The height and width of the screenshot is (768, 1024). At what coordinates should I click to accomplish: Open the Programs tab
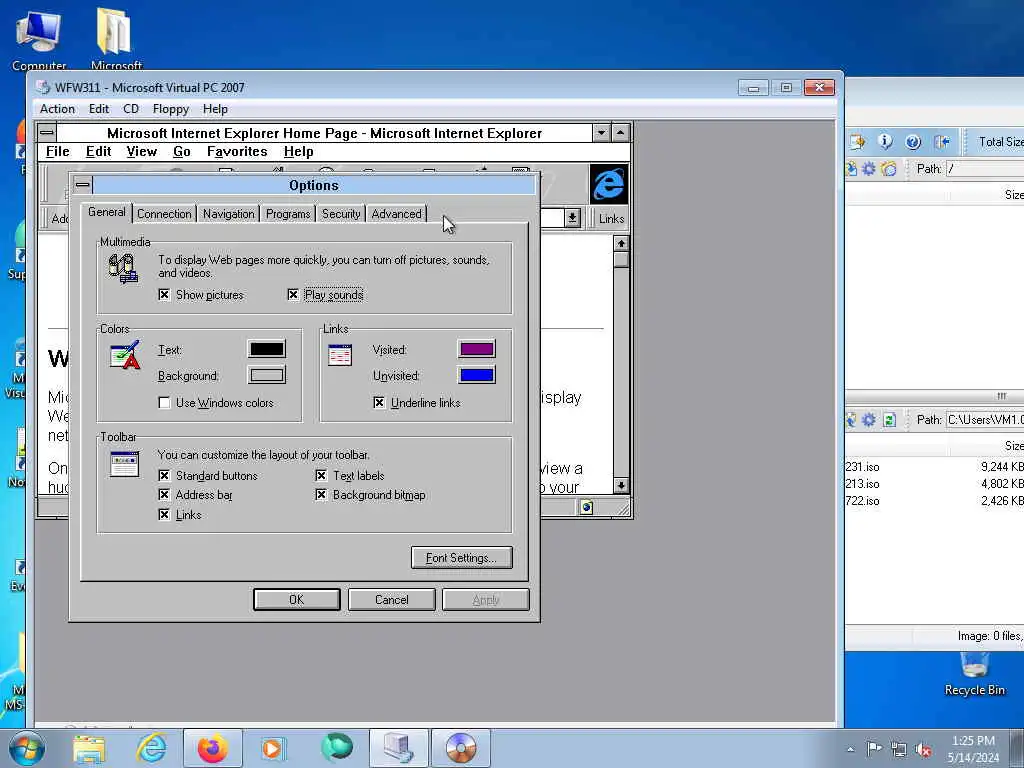pyautogui.click(x=288, y=214)
